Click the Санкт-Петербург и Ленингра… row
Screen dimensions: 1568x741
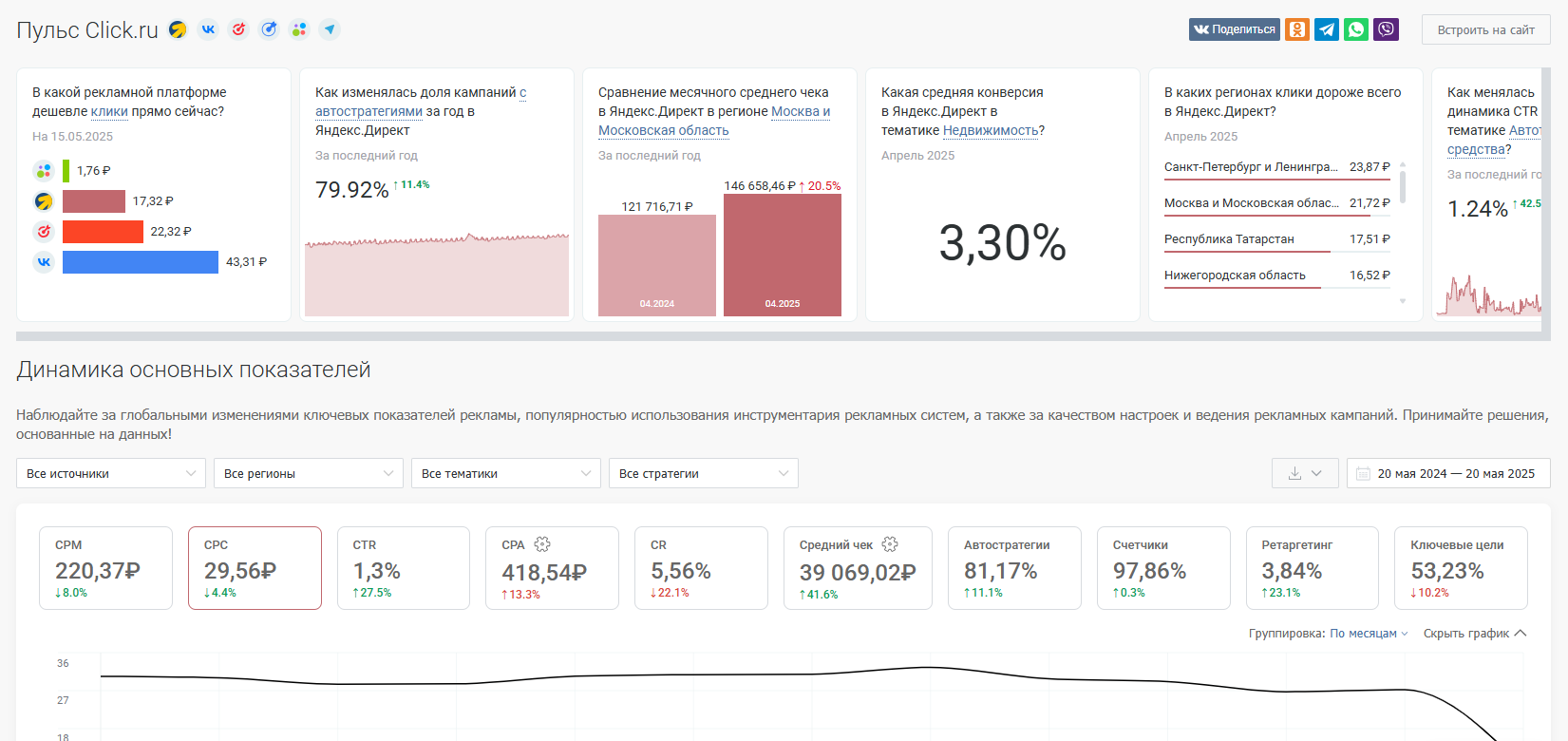[x=1277, y=167]
